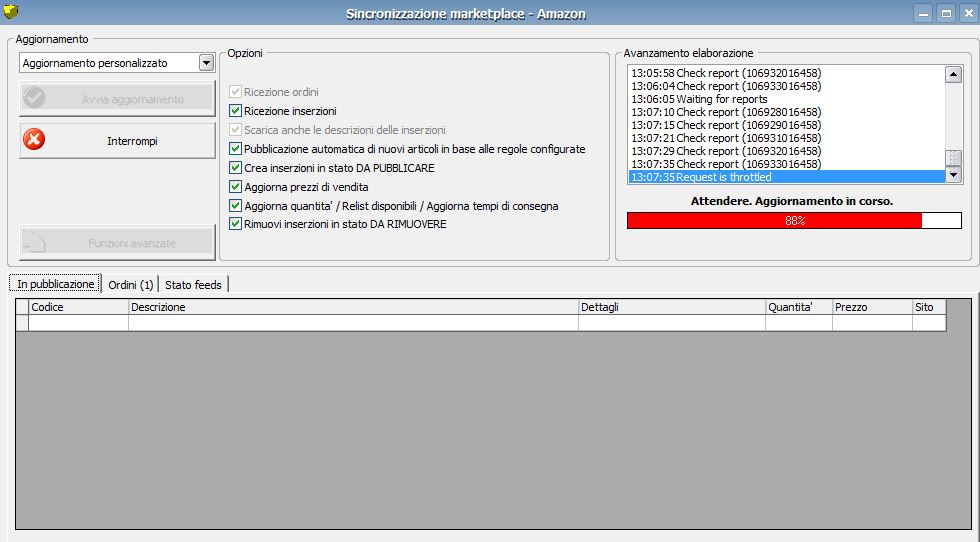Click the grey checkmark icon on Avvia aggiornamento

34,98
